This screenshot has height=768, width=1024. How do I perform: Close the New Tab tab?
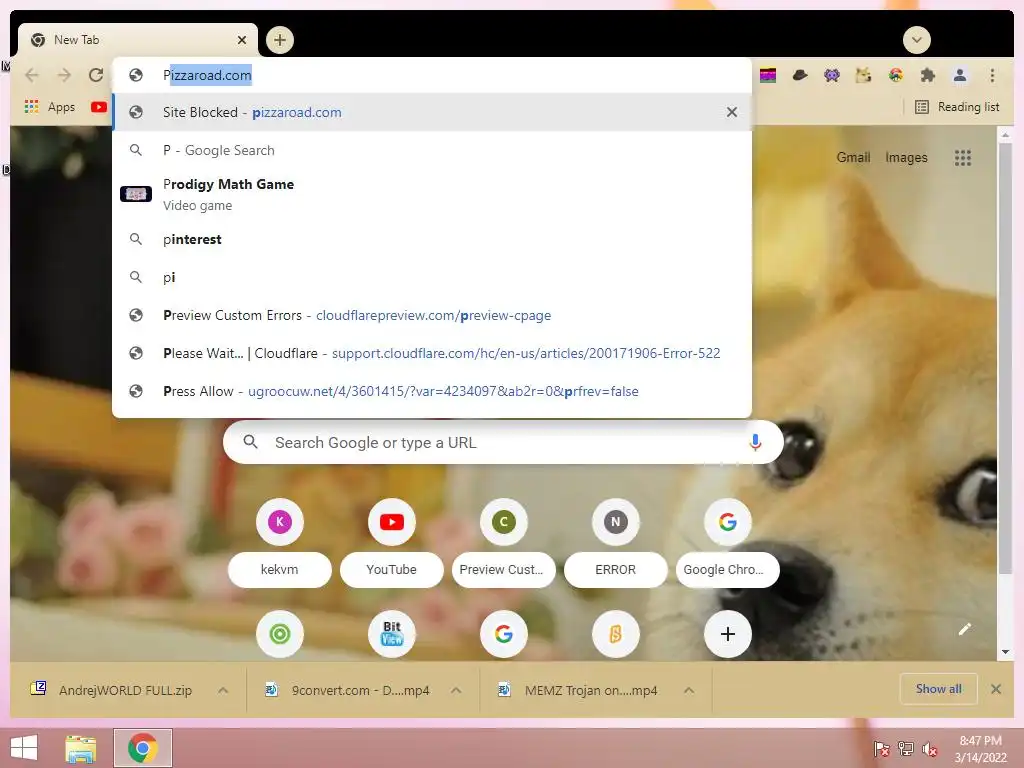tap(242, 40)
